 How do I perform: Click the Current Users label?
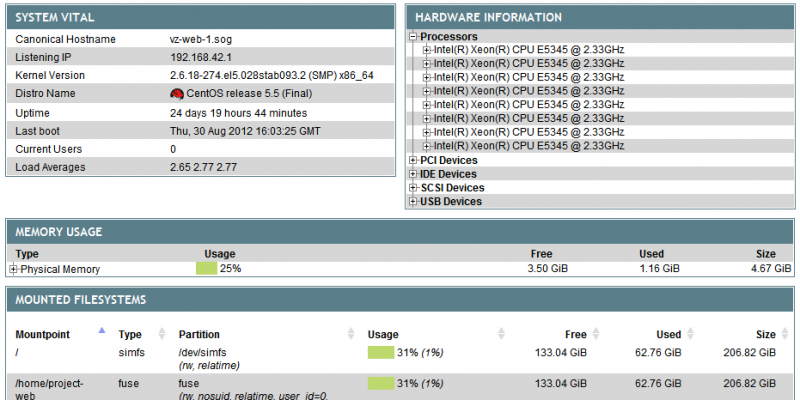(x=48, y=149)
